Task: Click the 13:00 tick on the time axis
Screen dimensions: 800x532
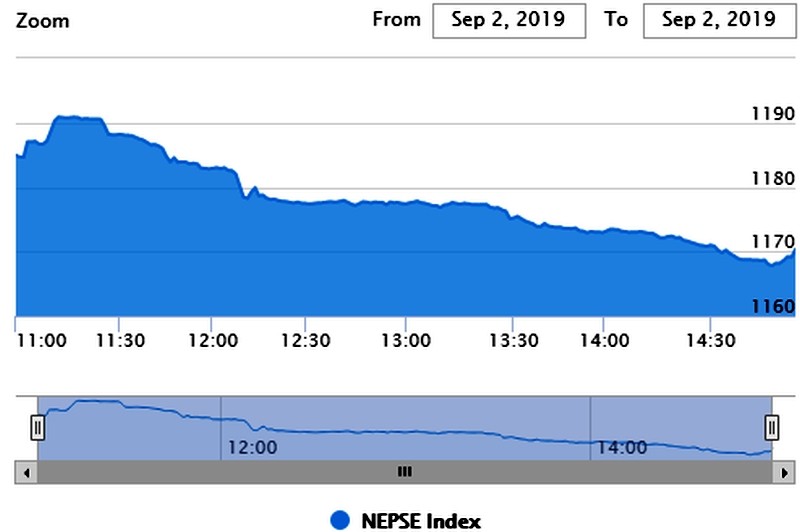Action: pos(405,340)
